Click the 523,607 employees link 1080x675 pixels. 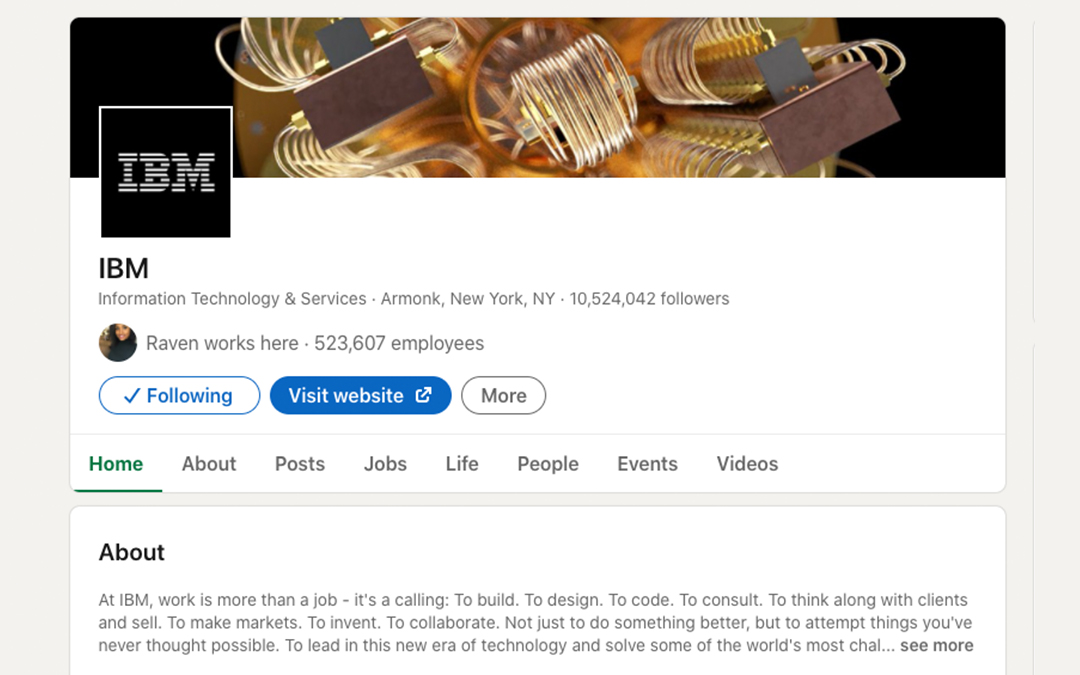399,343
